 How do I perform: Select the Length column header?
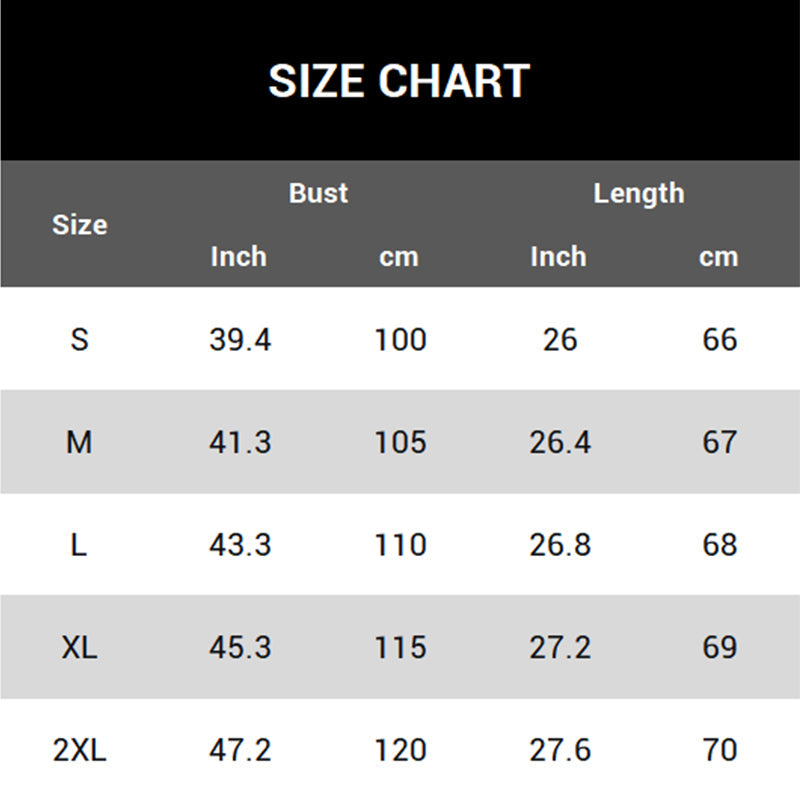pos(638,193)
